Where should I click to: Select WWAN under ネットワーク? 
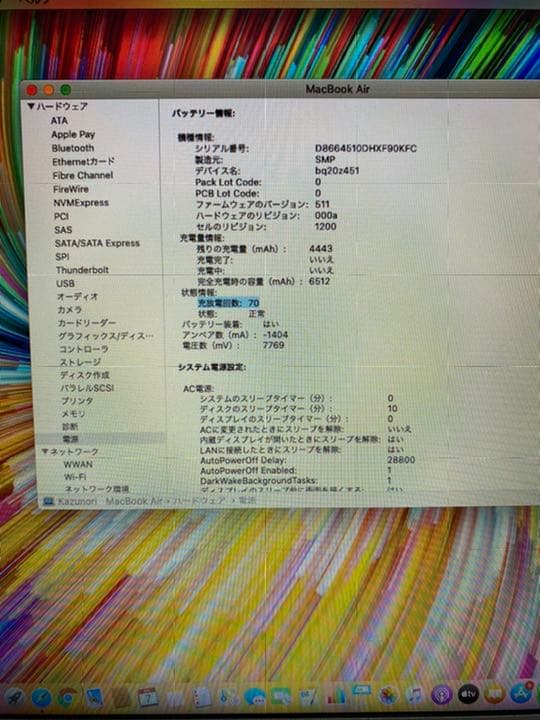click(x=78, y=464)
